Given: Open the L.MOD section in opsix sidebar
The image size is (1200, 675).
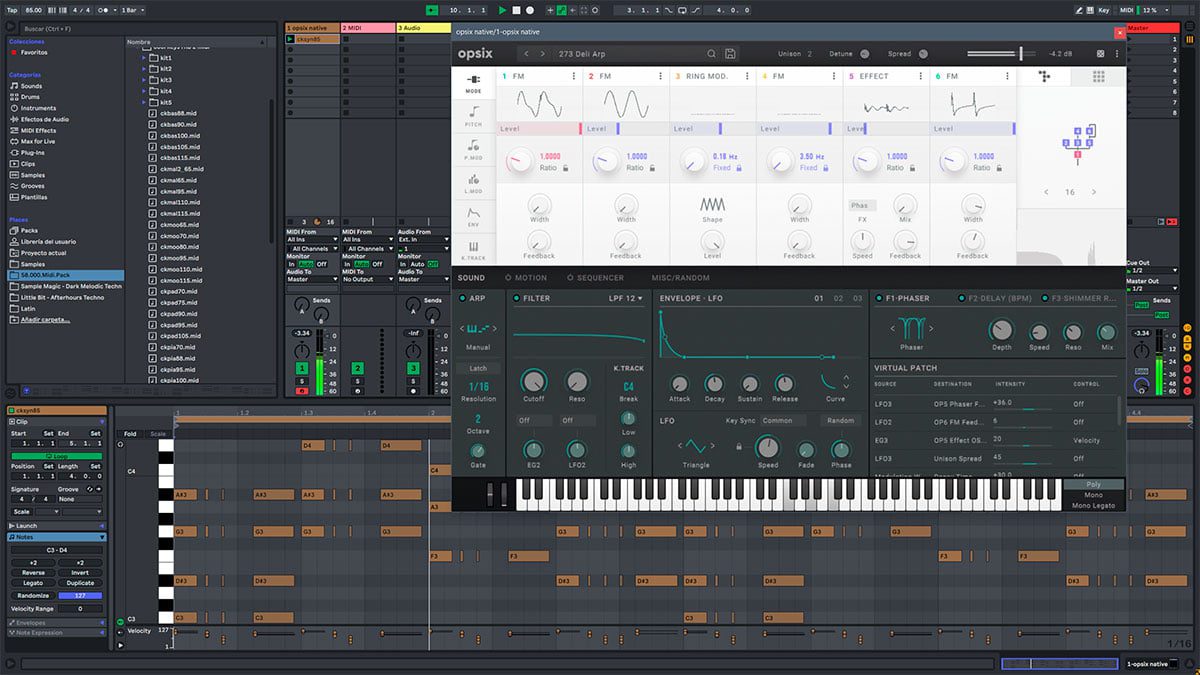Looking at the screenshot, I should [x=473, y=183].
